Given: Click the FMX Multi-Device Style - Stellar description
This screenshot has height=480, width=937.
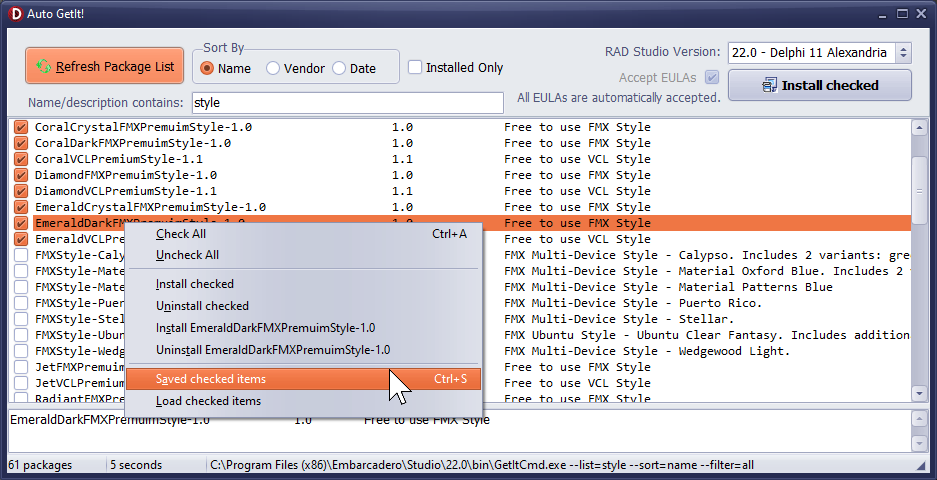Looking at the screenshot, I should coord(618,319).
